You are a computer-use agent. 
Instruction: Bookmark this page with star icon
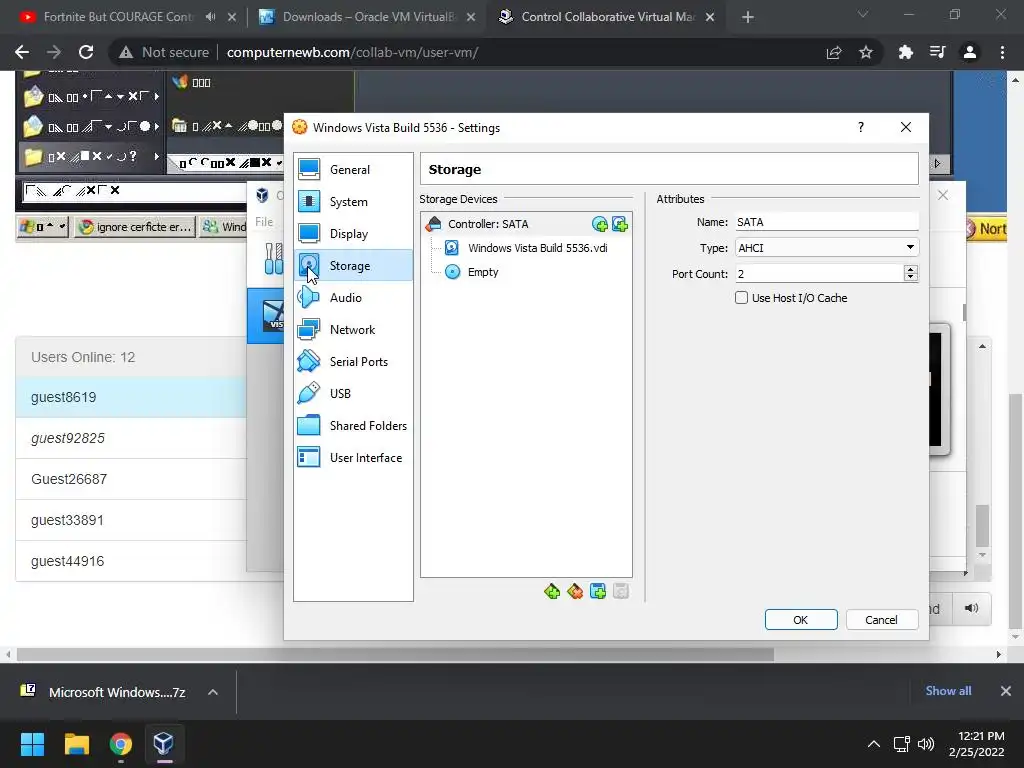tap(866, 52)
